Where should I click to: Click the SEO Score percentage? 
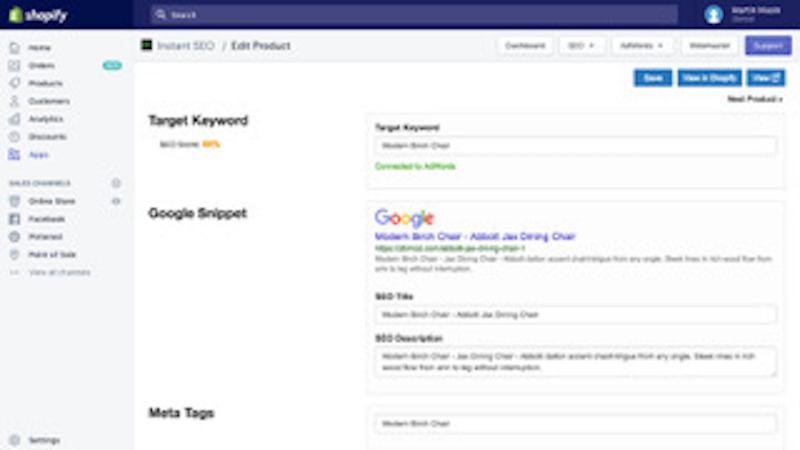click(211, 144)
